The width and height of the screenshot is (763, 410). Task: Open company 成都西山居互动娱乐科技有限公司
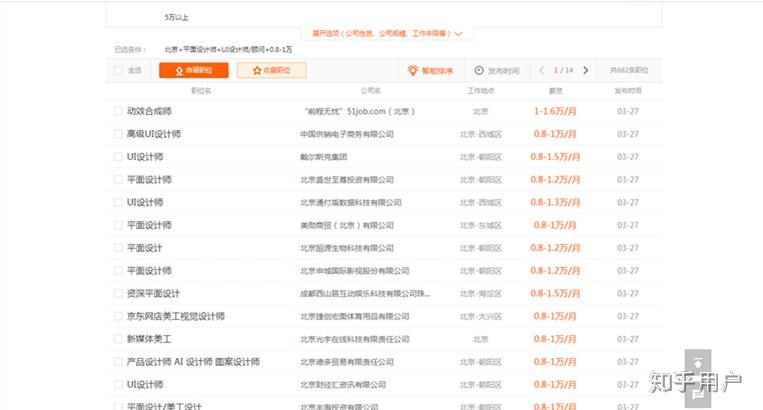point(365,294)
